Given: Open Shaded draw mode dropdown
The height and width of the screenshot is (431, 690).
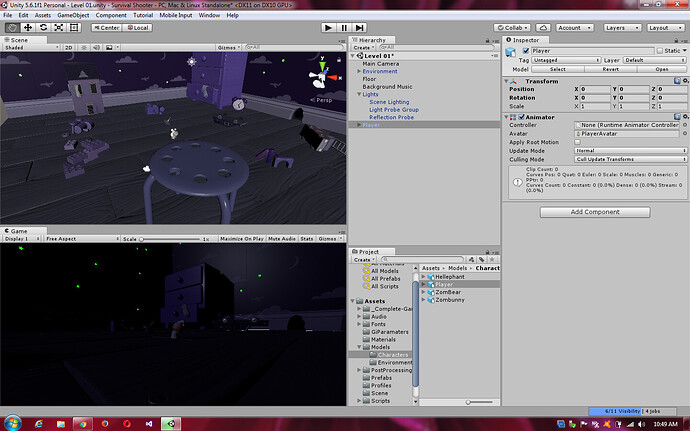Looking at the screenshot, I should point(31,48).
